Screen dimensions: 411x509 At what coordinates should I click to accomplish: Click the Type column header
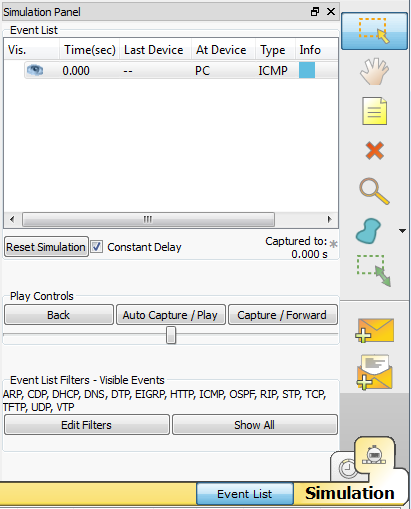click(275, 50)
